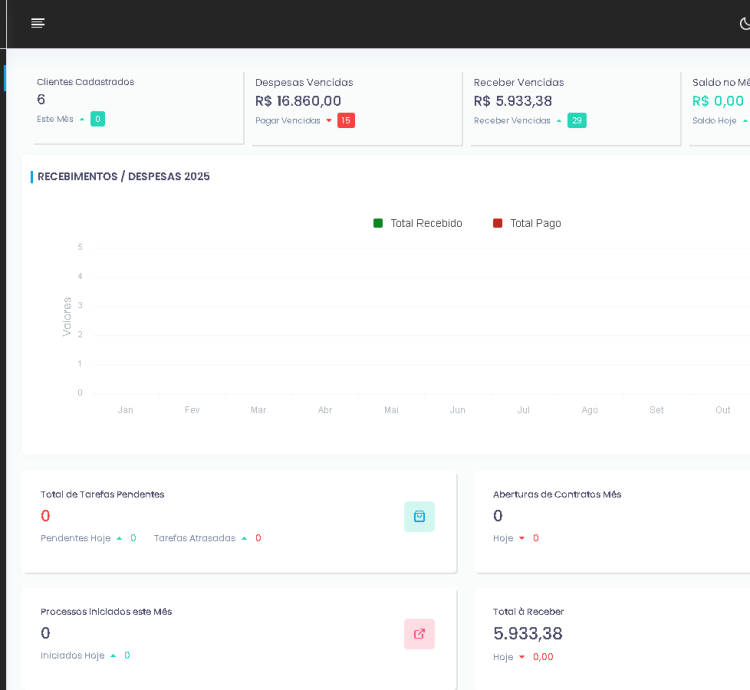This screenshot has width=750, height=690.
Task: Open the Despesas Vencidas amount R$ 16.860,00
Action: point(298,101)
